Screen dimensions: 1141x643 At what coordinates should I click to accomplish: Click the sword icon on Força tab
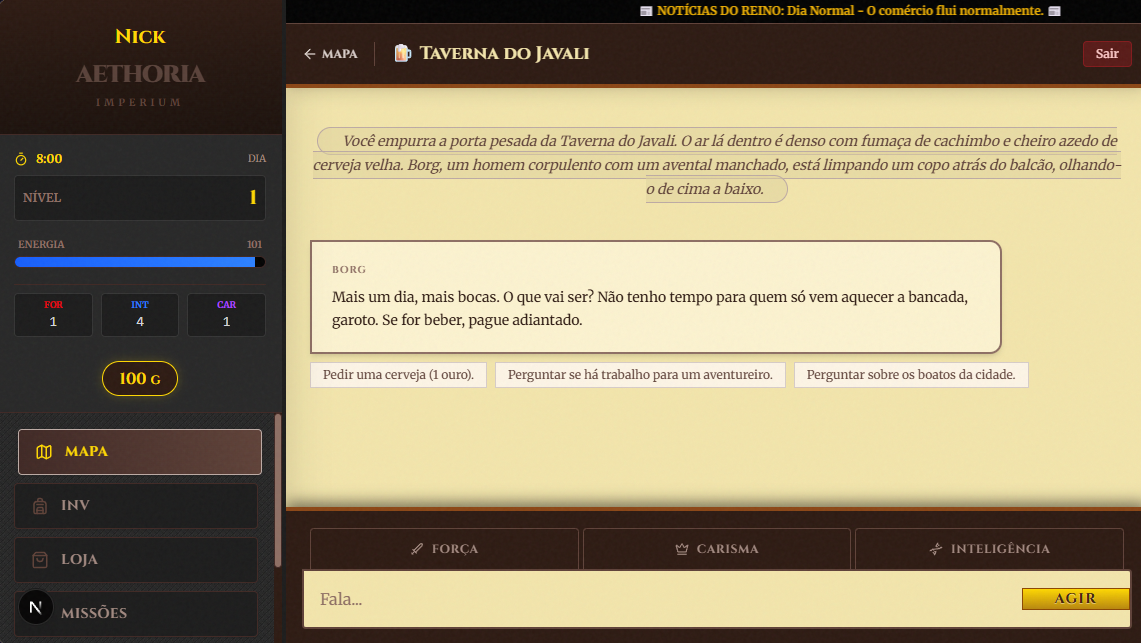pyautogui.click(x=417, y=549)
